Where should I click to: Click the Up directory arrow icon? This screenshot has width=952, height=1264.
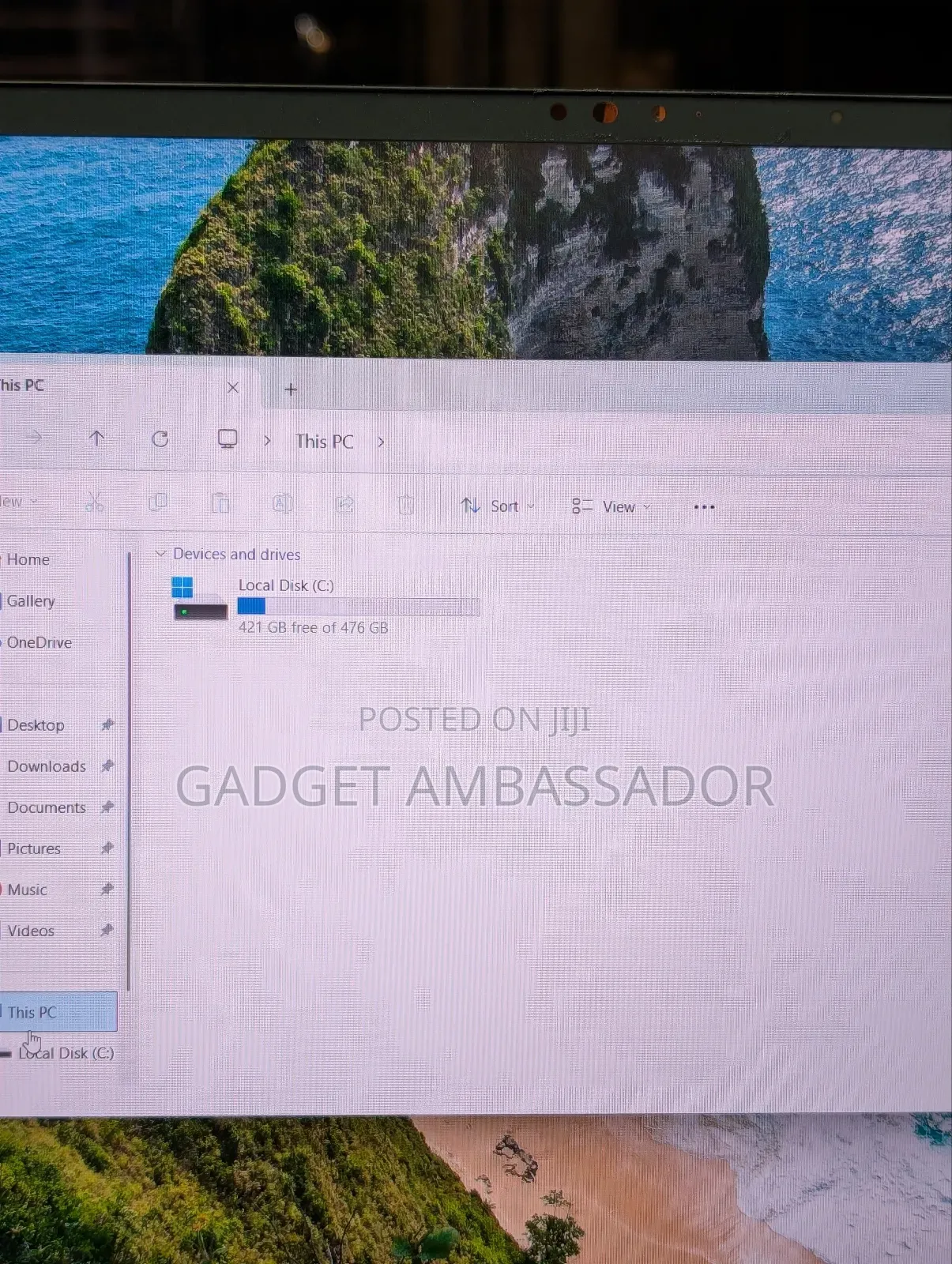(x=96, y=438)
